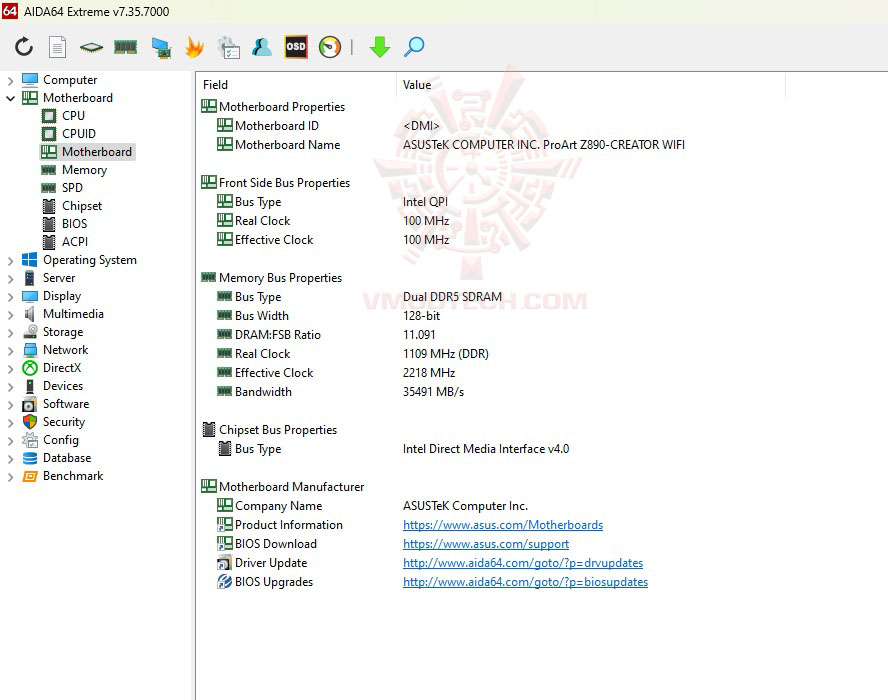Select BIOS in the tree
Screen dimensions: 888x700
(x=74, y=224)
